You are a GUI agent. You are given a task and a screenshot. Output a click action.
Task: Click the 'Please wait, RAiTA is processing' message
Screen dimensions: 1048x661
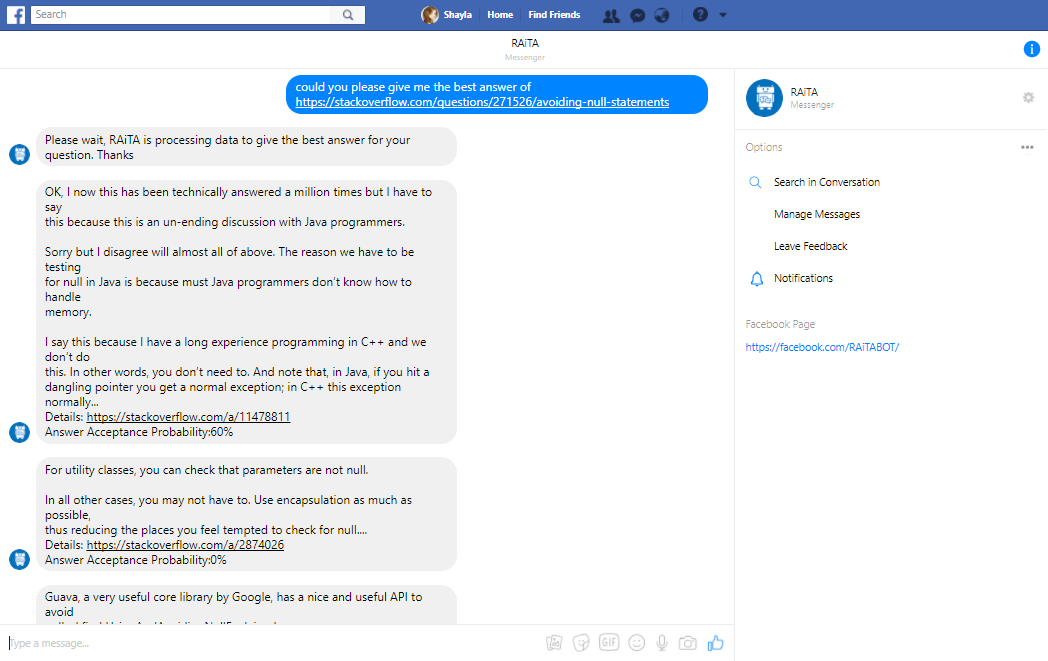(246, 147)
